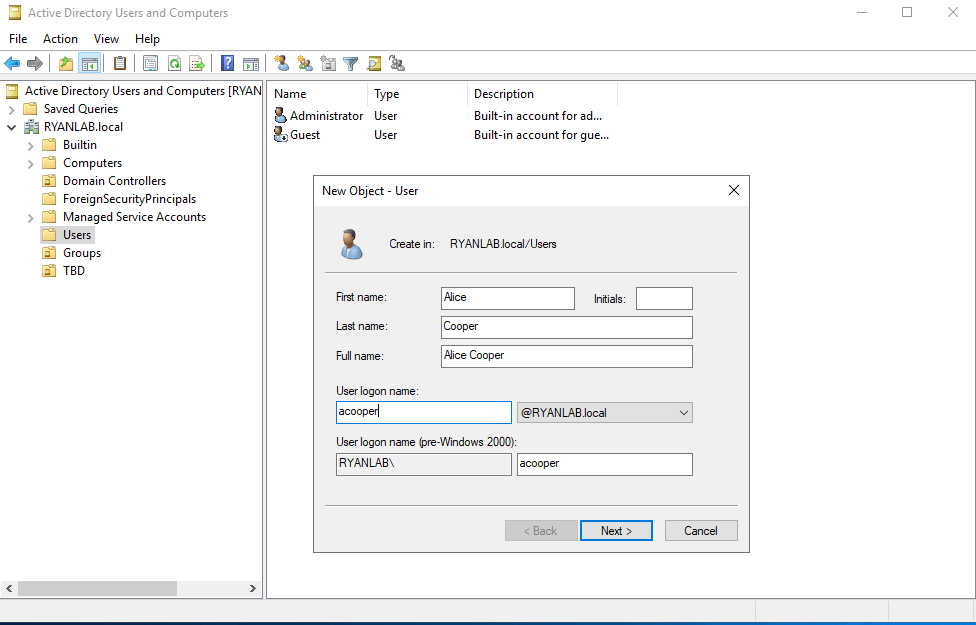Open the View menu
Viewport: 976px width, 625px height.
coord(106,38)
